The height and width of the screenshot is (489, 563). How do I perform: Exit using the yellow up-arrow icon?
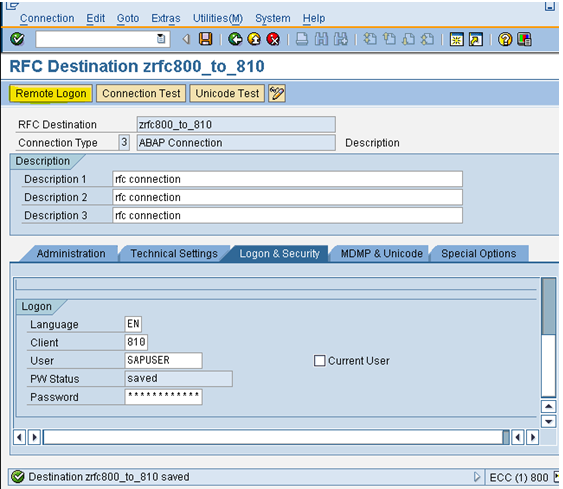(254, 39)
